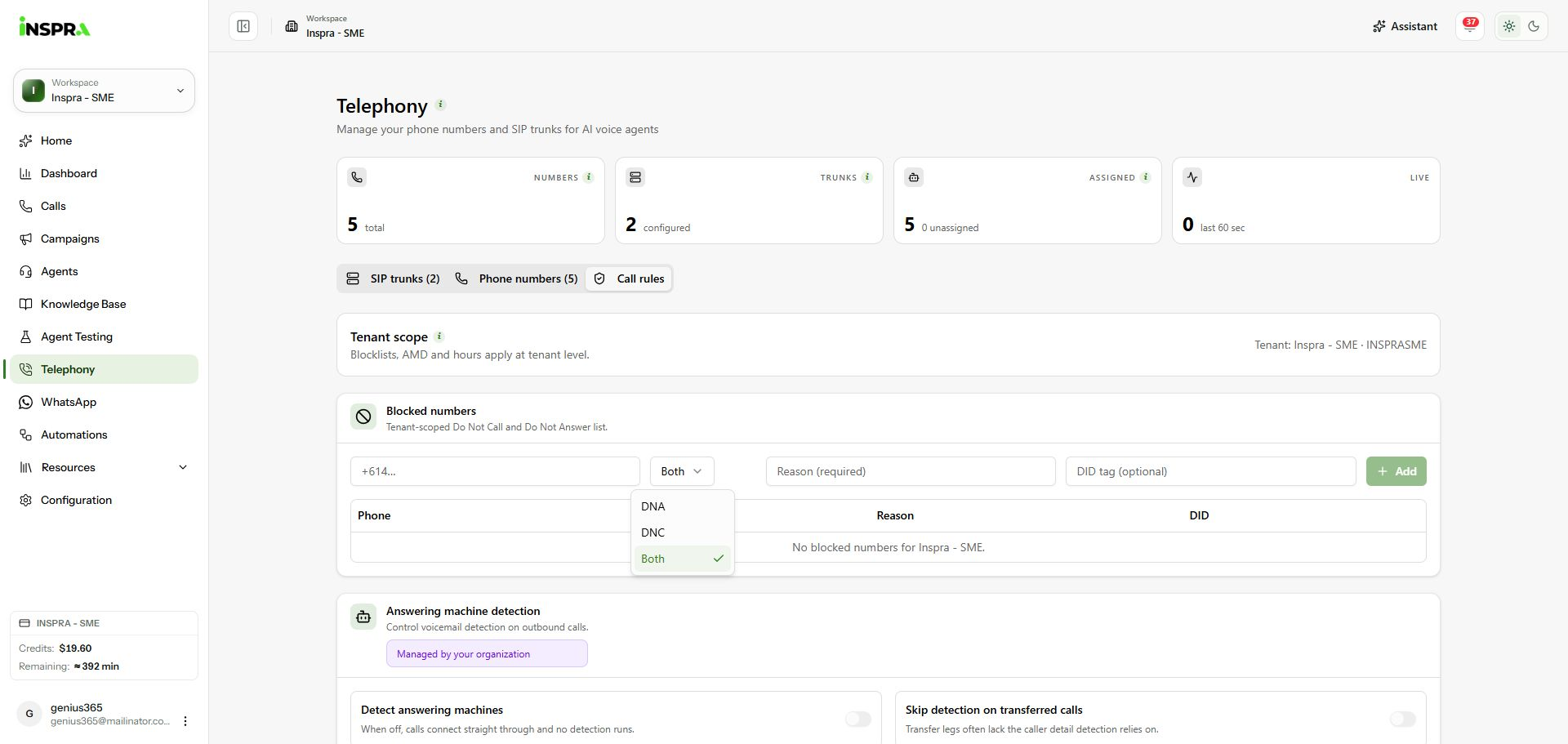Open user menu three-dots for genius365

pyautogui.click(x=185, y=721)
